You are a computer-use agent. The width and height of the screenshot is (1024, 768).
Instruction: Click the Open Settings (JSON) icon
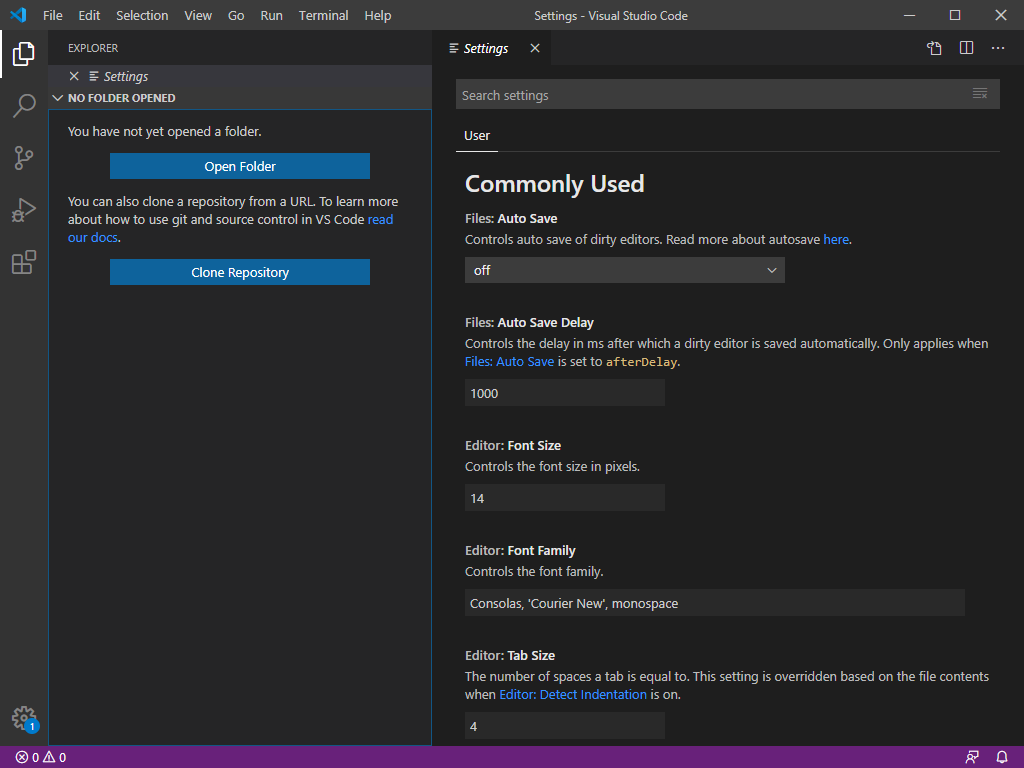tap(935, 48)
